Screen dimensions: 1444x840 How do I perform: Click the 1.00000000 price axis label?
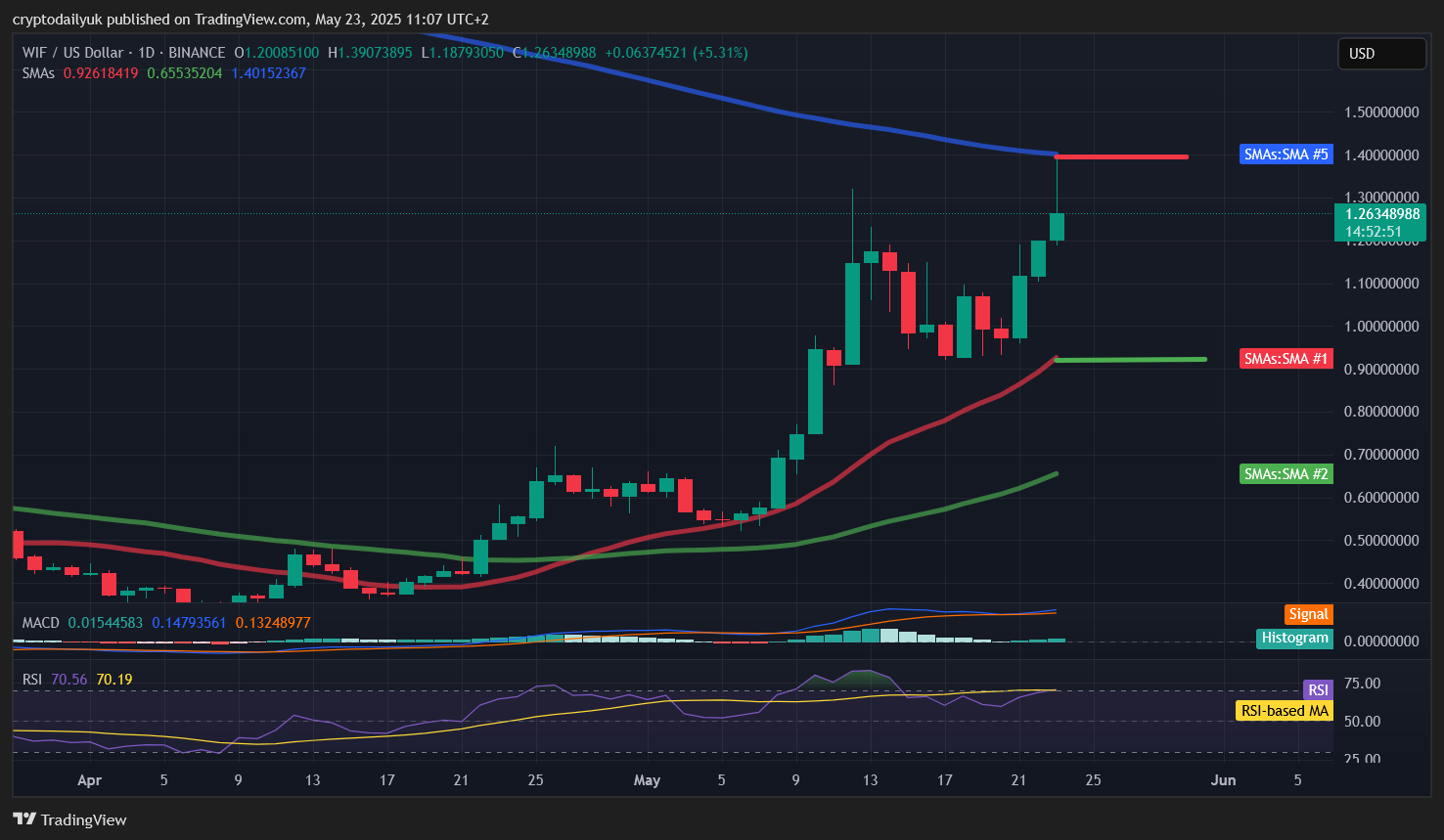tap(1381, 327)
